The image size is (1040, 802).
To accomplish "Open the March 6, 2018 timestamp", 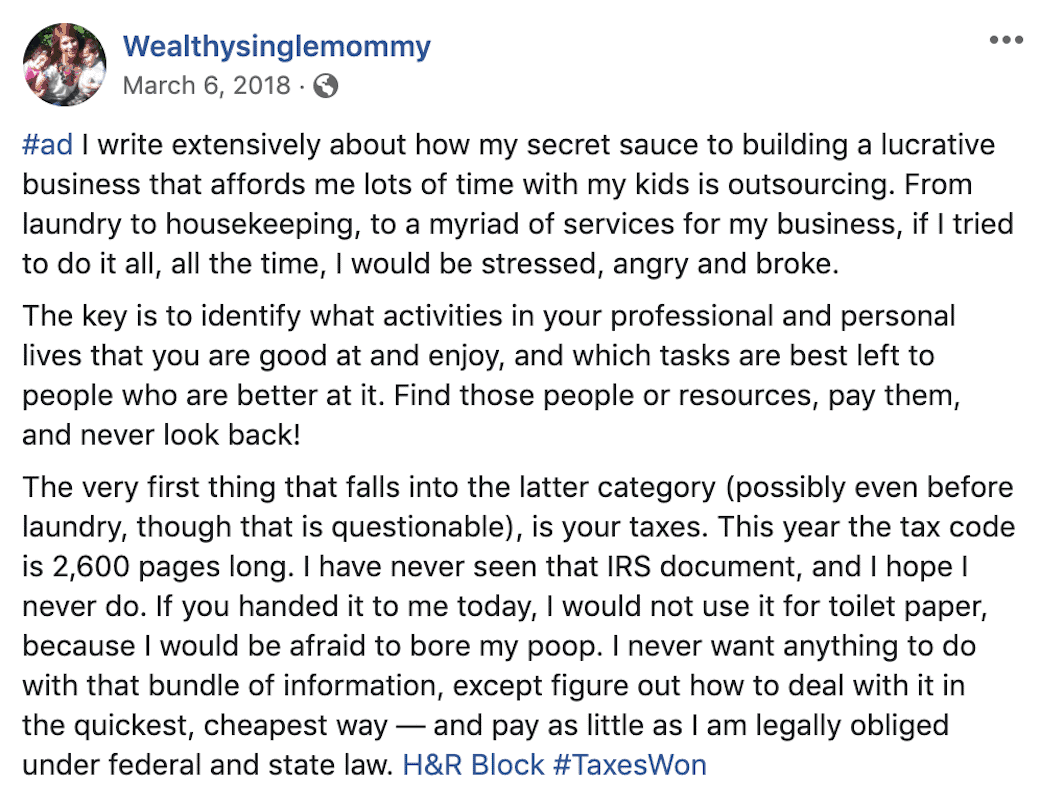I will (208, 86).
